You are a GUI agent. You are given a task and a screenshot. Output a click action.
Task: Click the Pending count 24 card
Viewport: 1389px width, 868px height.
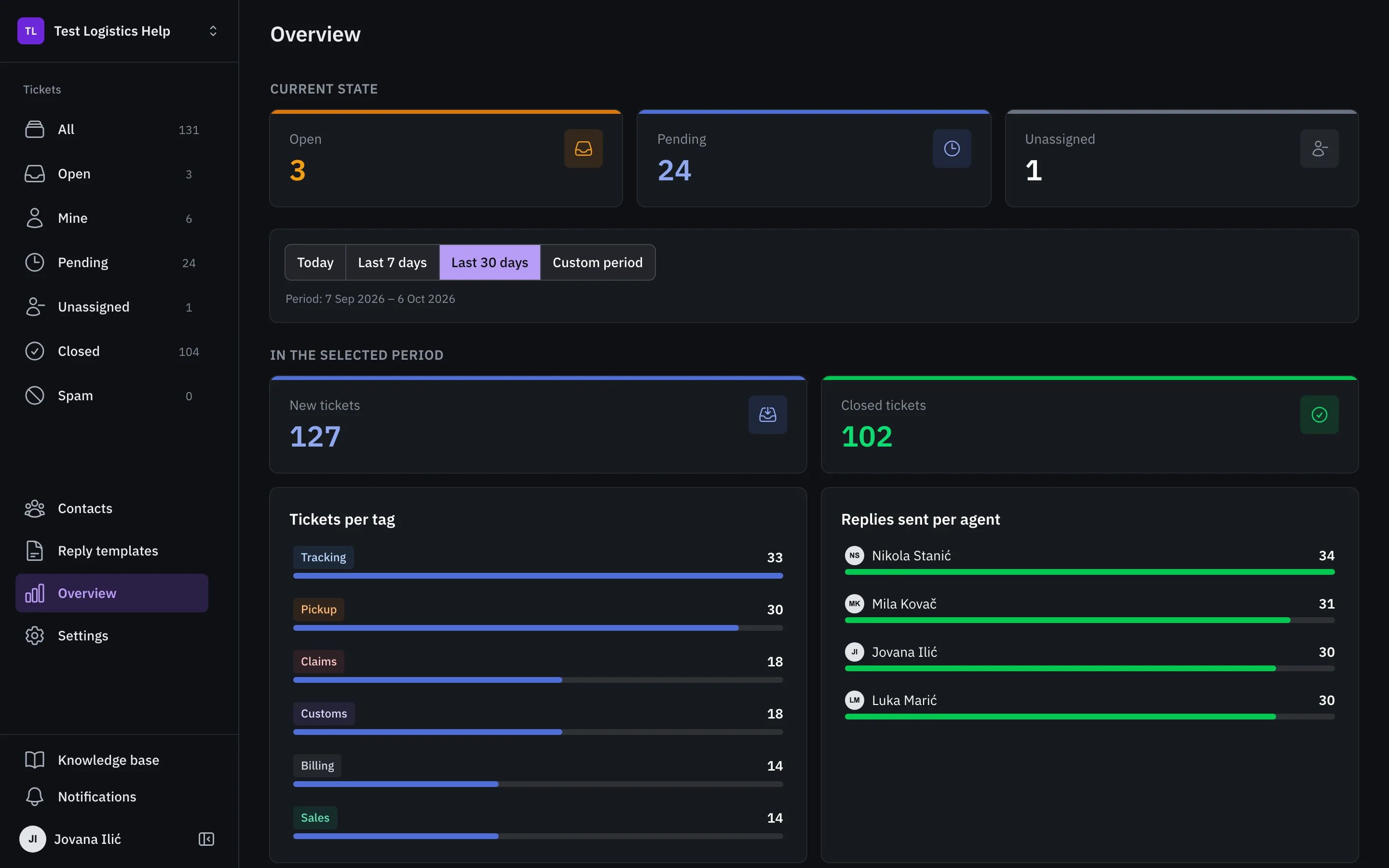(814, 159)
